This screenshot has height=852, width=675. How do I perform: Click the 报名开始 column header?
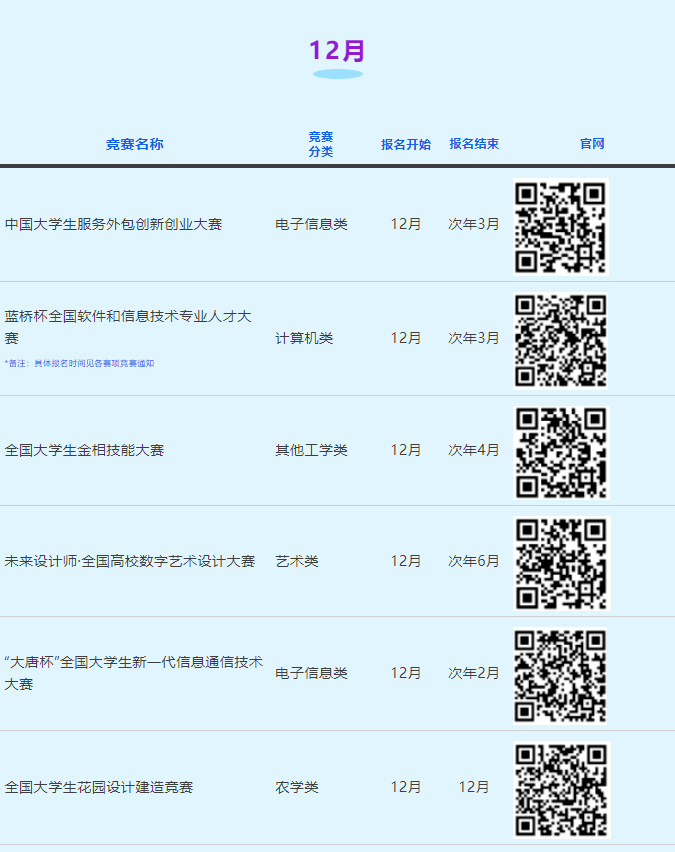(x=406, y=144)
